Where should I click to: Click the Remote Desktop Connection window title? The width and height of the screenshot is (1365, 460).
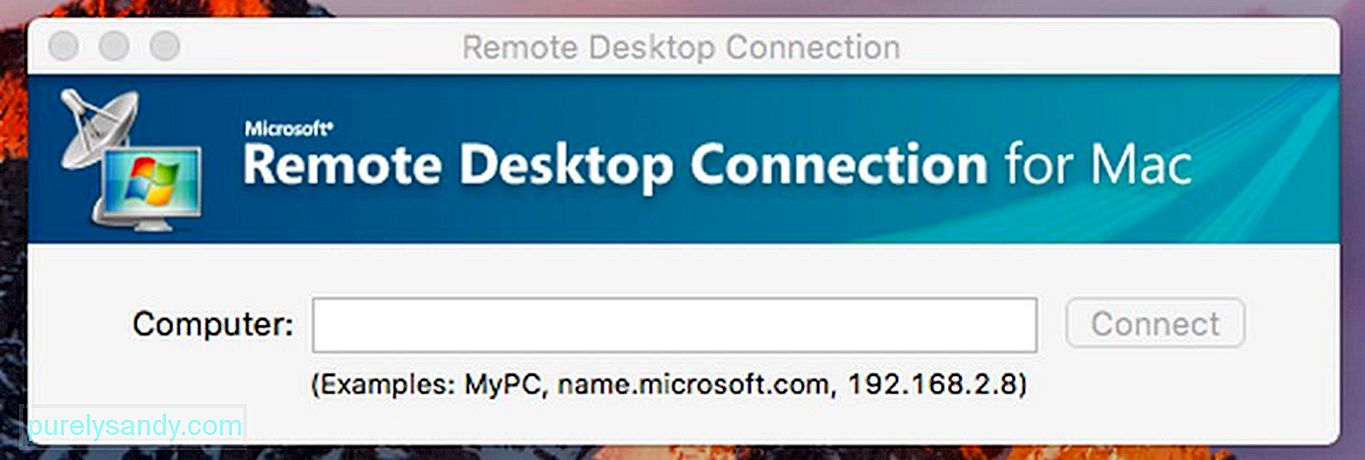click(x=681, y=47)
